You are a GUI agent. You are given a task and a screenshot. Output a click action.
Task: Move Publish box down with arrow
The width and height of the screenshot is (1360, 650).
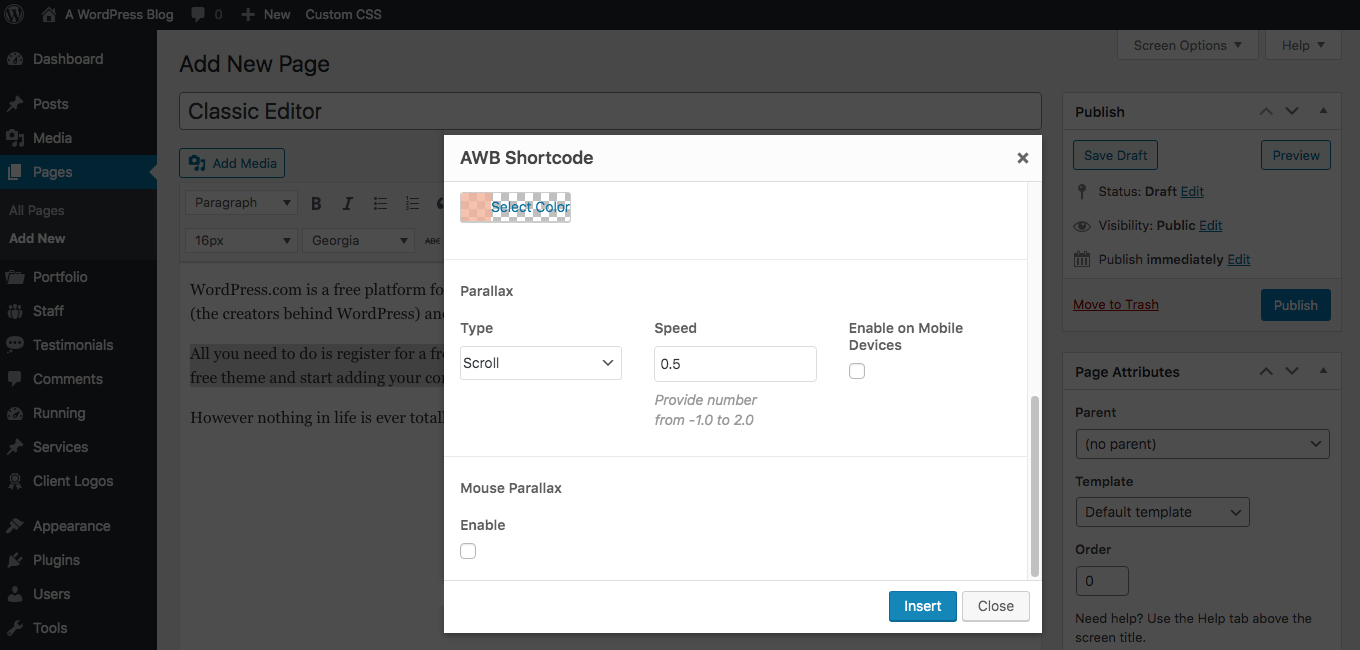click(x=1292, y=112)
